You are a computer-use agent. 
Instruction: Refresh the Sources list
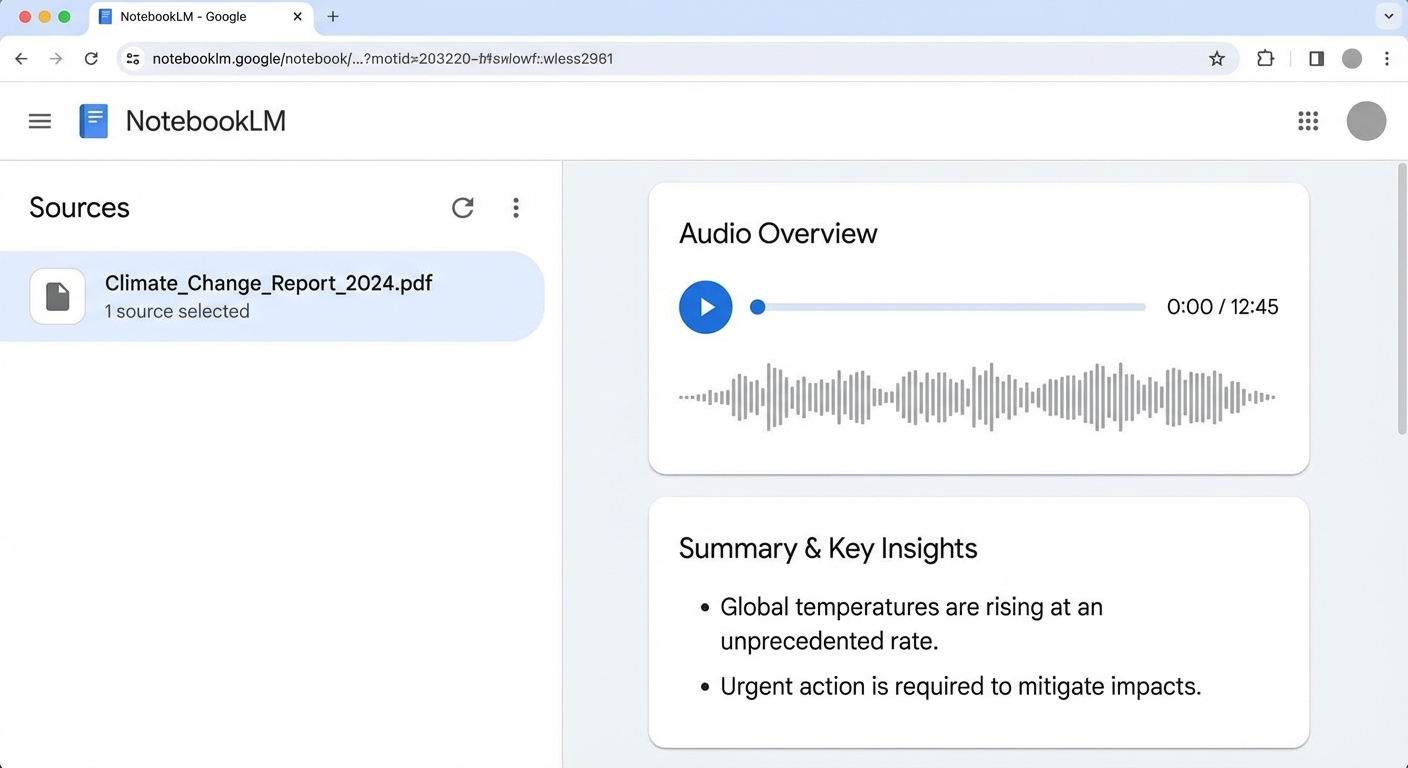click(462, 207)
